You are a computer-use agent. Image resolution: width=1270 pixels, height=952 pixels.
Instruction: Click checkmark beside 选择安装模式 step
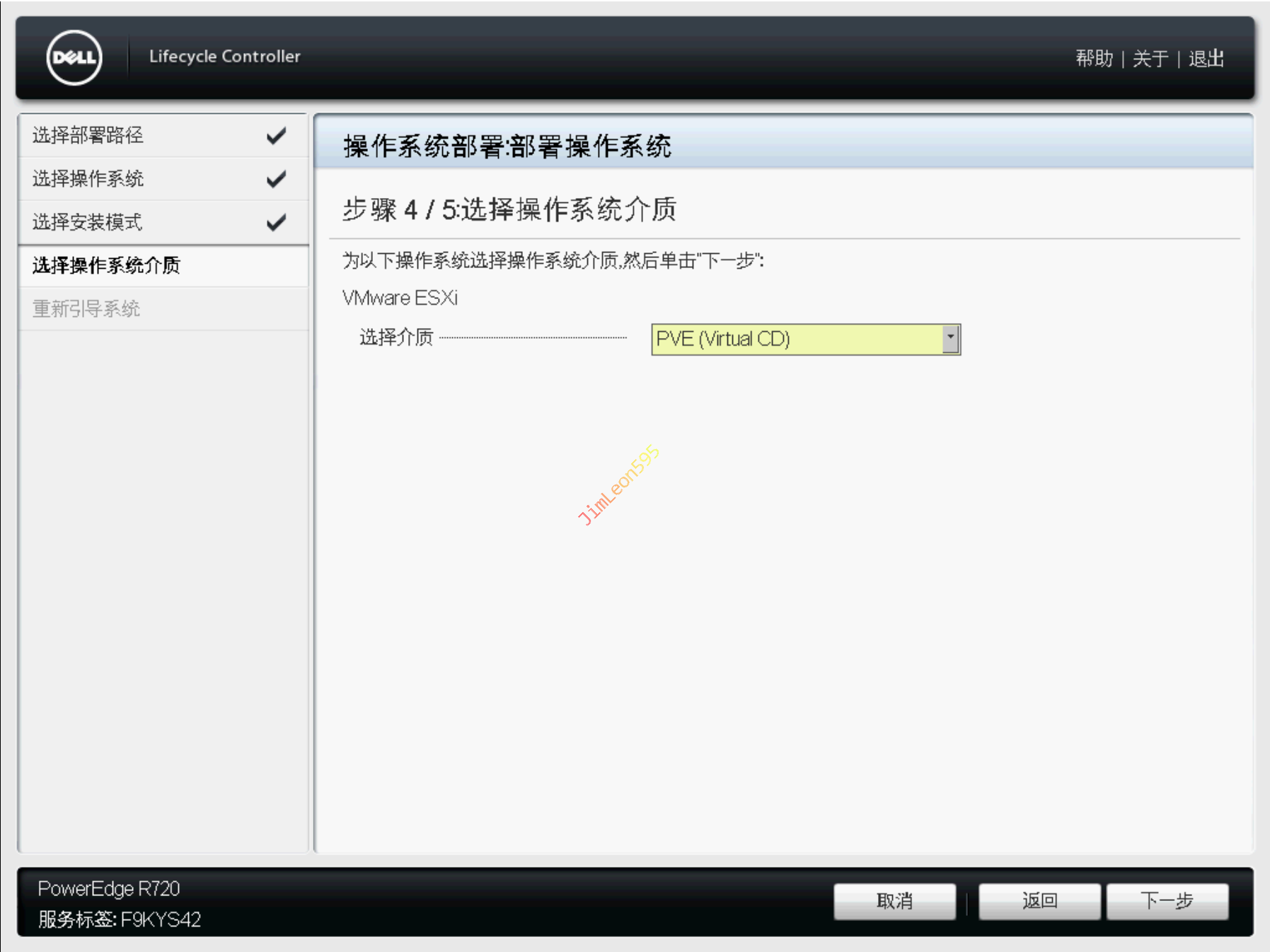(276, 222)
